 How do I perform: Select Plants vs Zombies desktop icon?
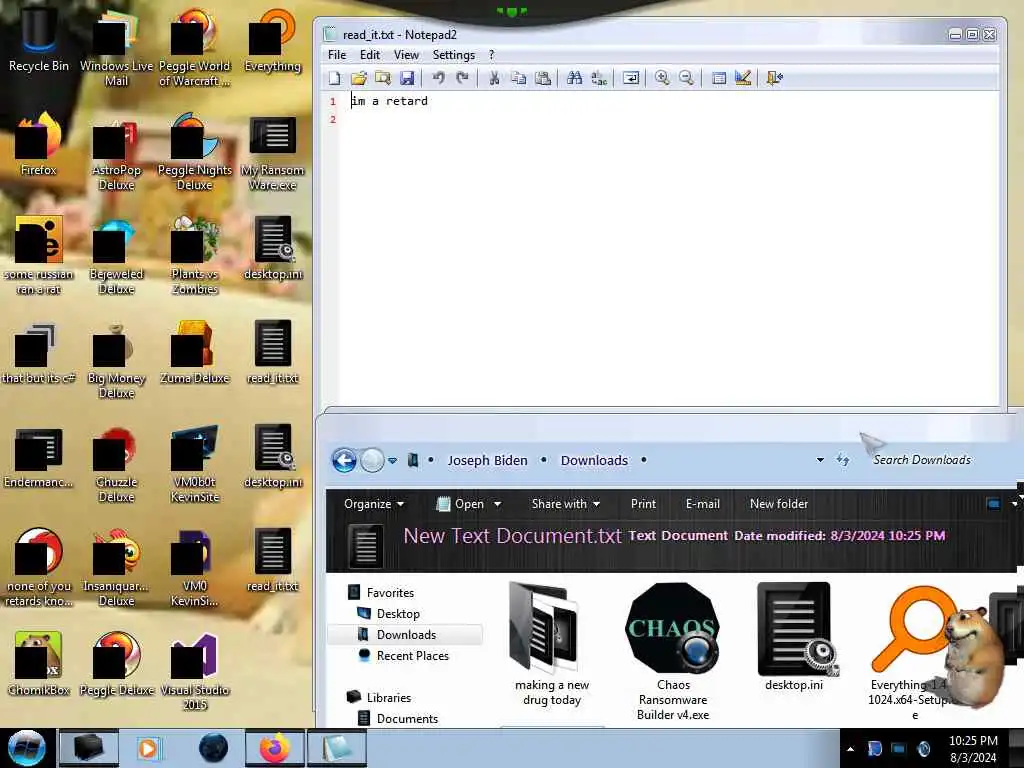195,256
